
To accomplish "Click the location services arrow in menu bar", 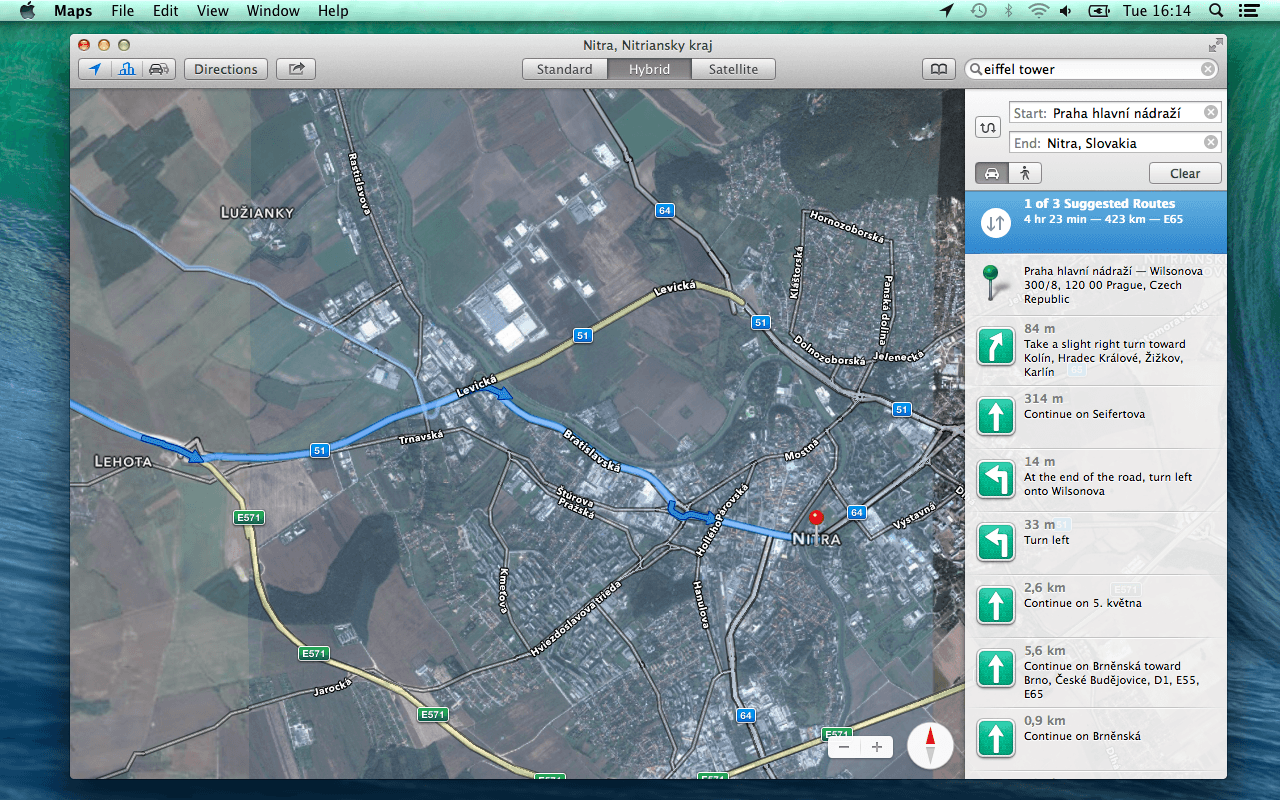I will click(x=947, y=11).
